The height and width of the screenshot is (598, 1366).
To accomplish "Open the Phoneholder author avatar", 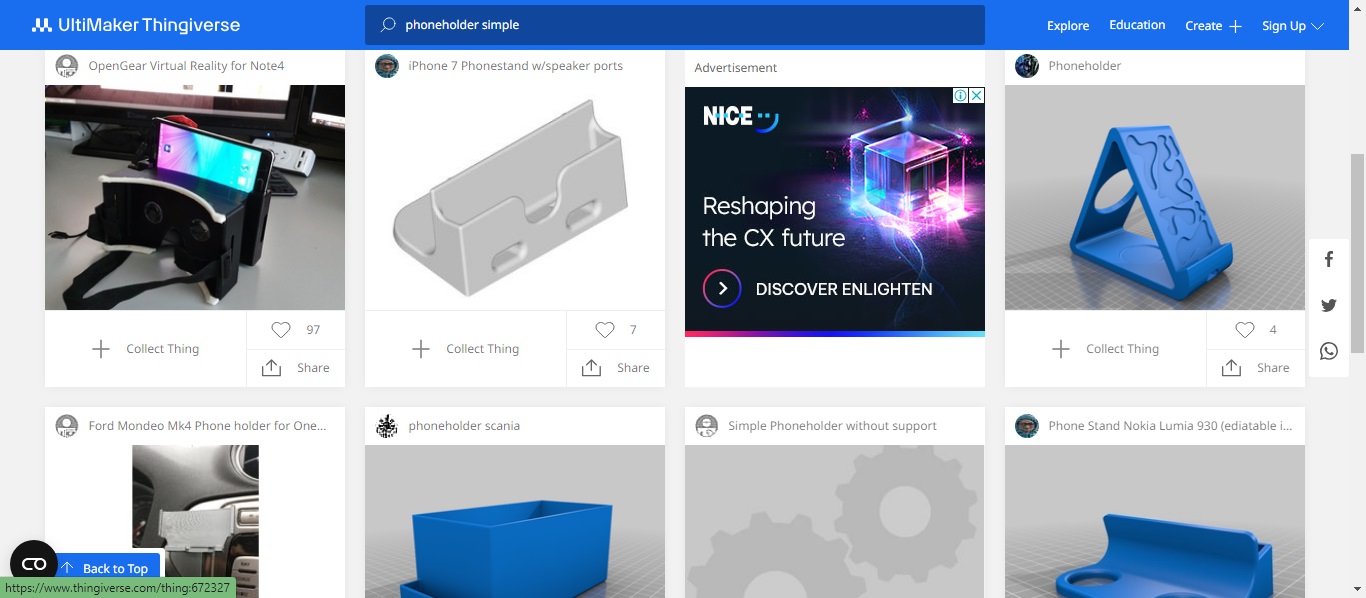I will (x=1027, y=66).
